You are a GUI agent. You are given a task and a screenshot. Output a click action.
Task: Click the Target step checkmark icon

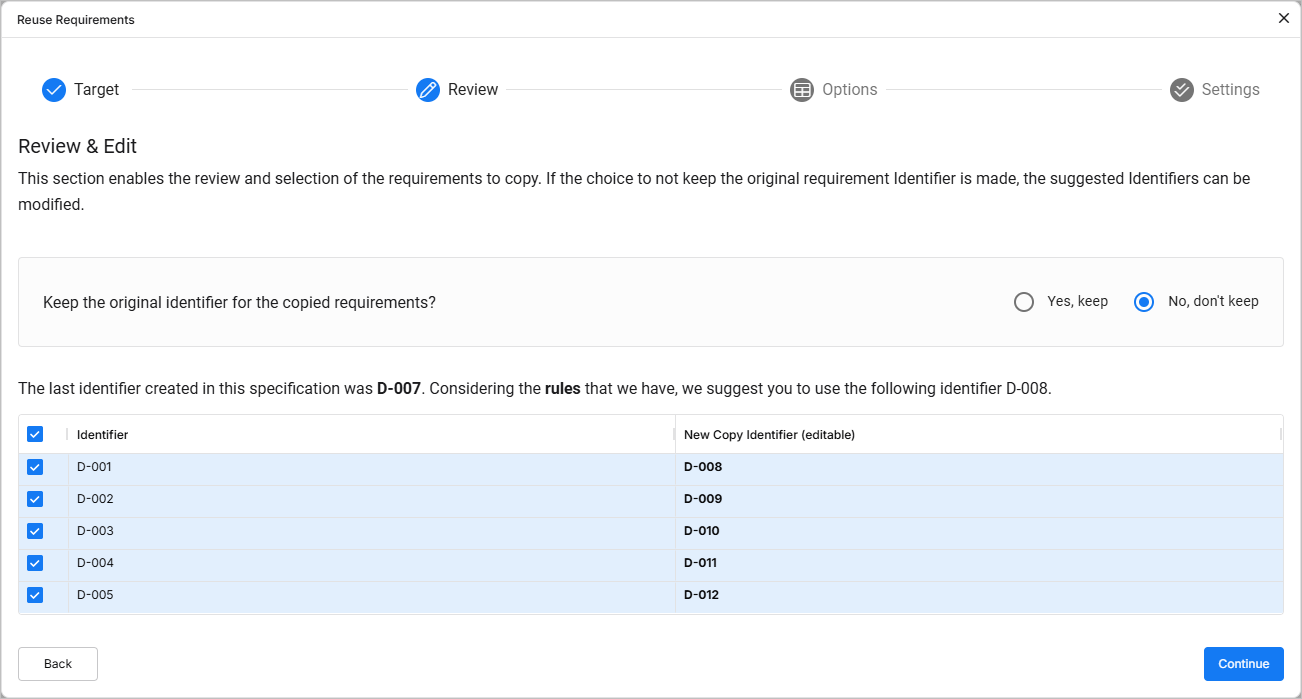pos(54,90)
